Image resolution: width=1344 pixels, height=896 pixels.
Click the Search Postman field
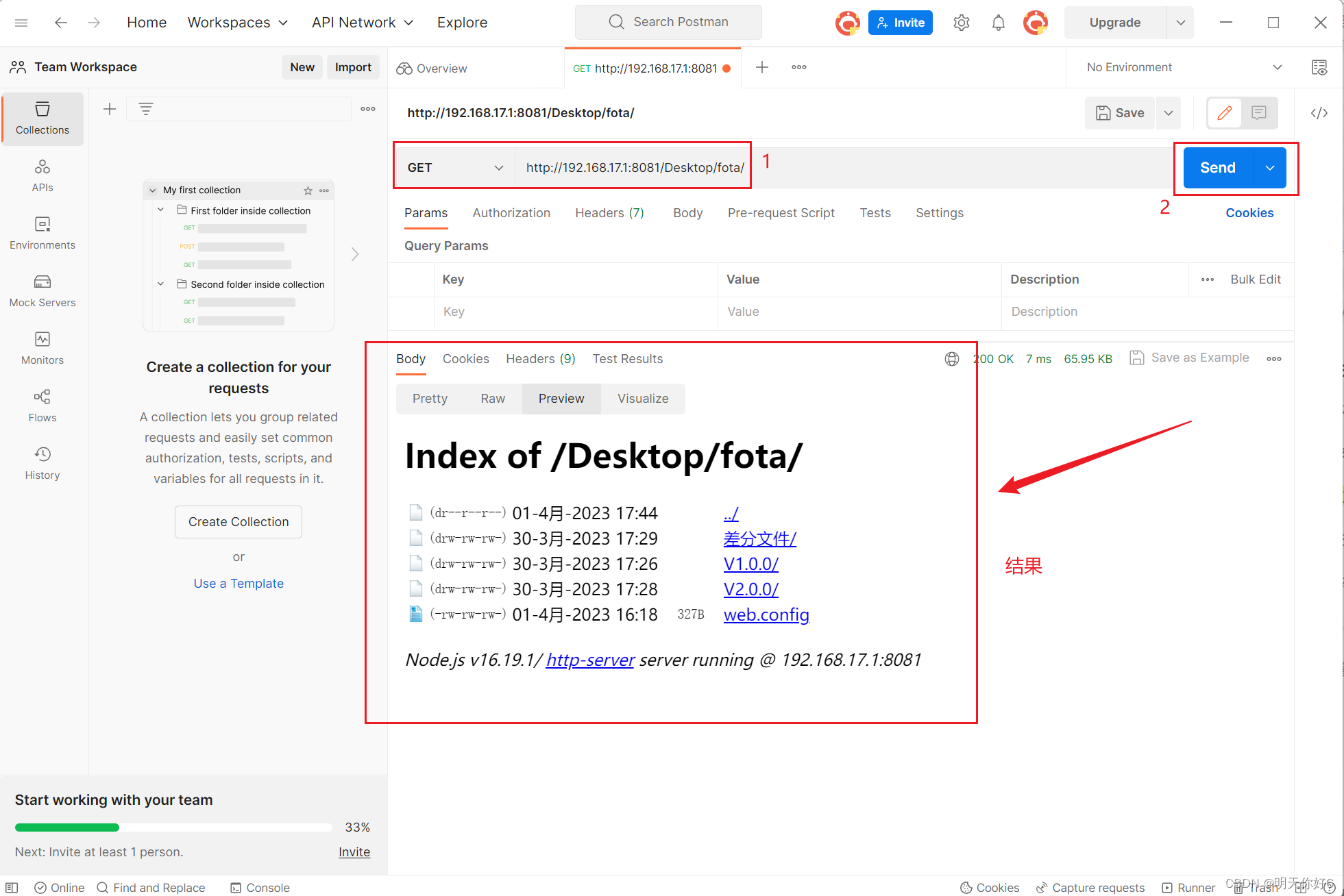(668, 22)
